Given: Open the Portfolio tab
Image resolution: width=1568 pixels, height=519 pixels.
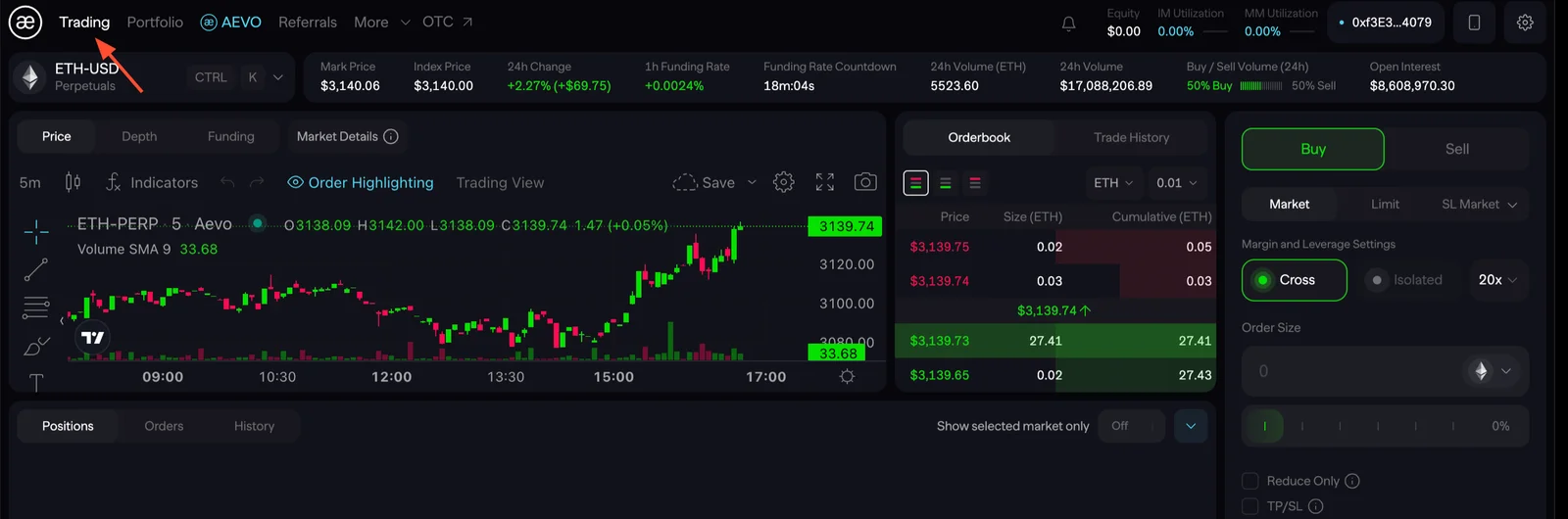Looking at the screenshot, I should (155, 22).
